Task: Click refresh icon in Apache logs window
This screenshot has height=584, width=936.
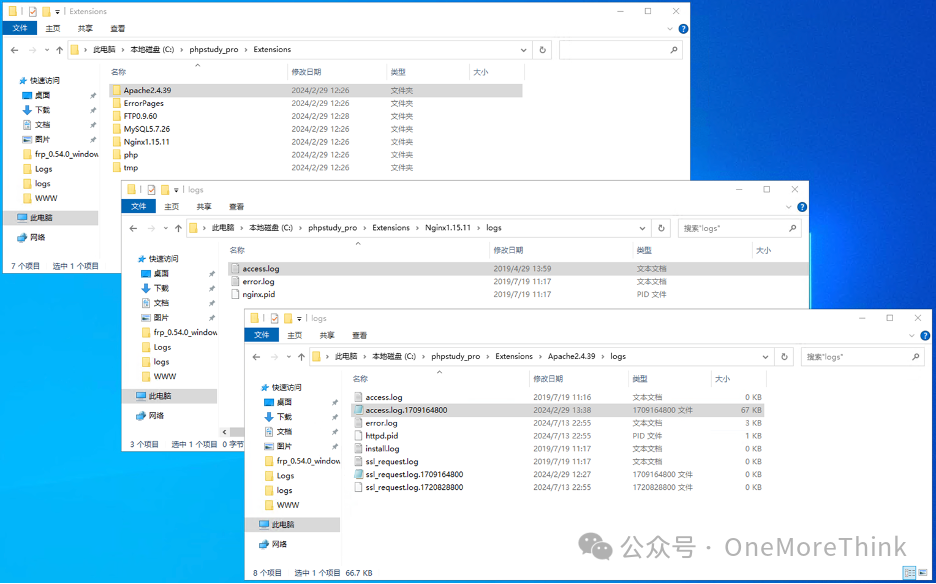Action: tap(784, 356)
